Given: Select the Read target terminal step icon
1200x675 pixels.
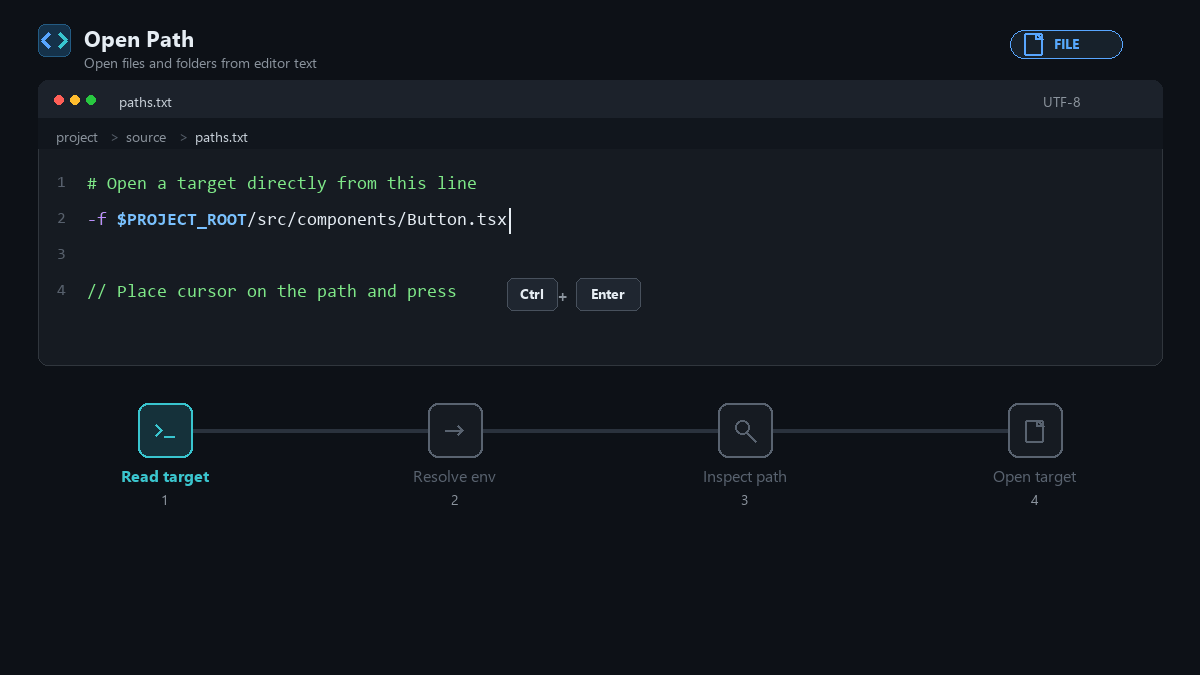Looking at the screenshot, I should [x=165, y=430].
